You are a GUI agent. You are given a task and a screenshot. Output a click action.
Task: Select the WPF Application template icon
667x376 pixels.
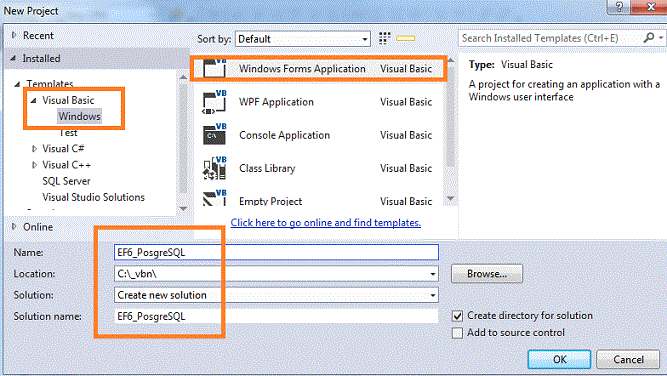[x=214, y=102]
